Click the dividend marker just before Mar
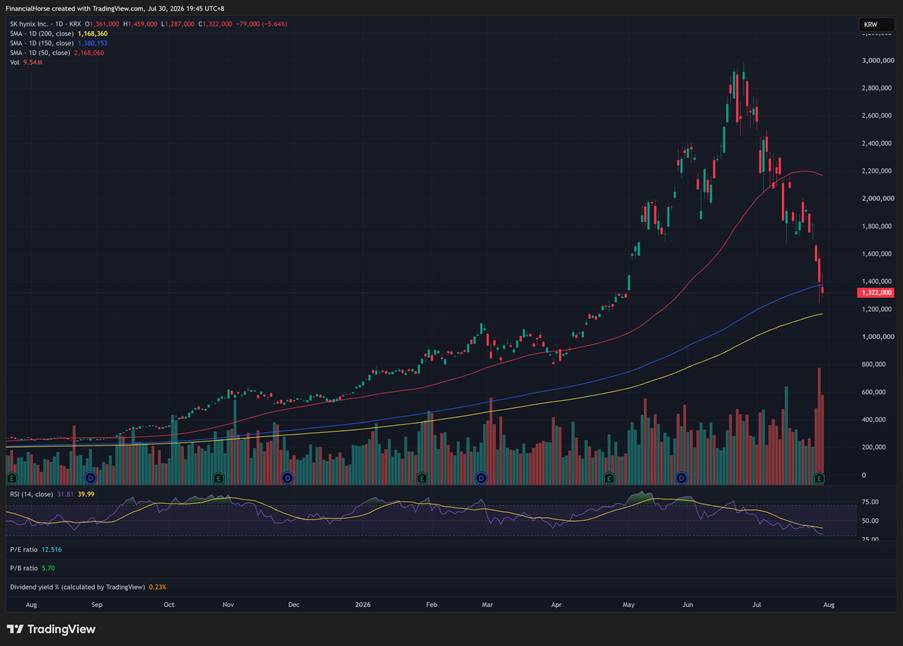This screenshot has height=646, width=903. click(481, 478)
